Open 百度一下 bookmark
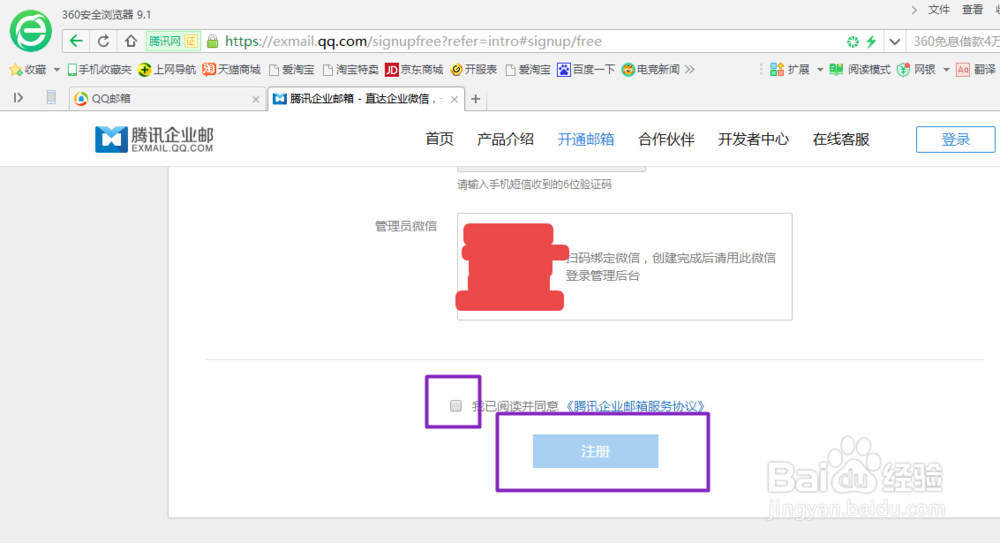 point(586,70)
